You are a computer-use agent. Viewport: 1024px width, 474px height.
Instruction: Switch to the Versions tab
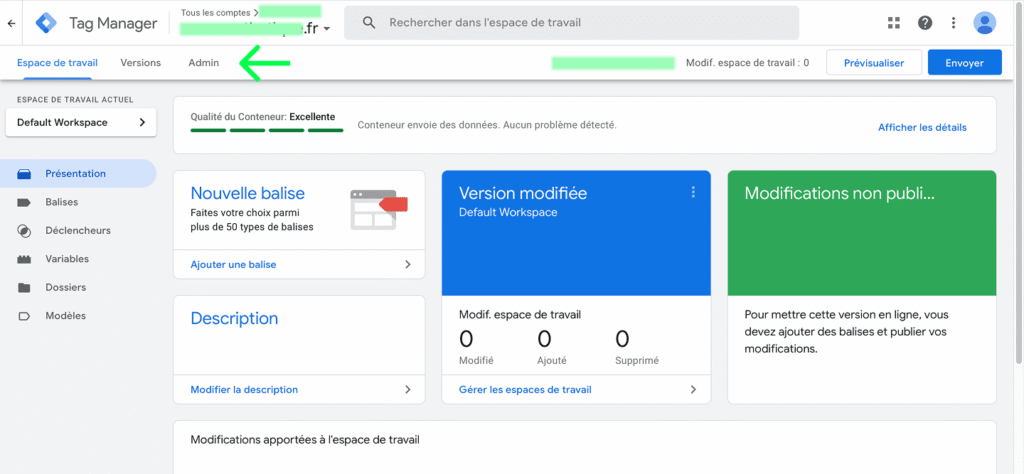[140, 63]
